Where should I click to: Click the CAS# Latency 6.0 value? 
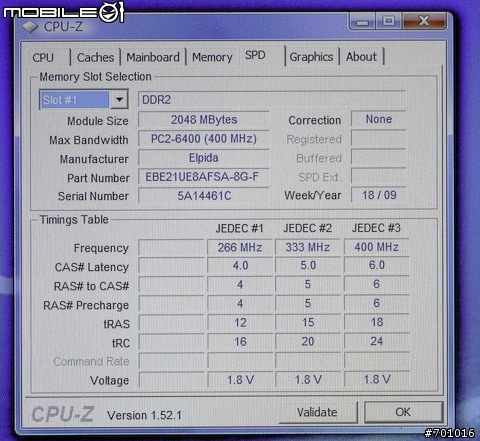click(x=376, y=265)
